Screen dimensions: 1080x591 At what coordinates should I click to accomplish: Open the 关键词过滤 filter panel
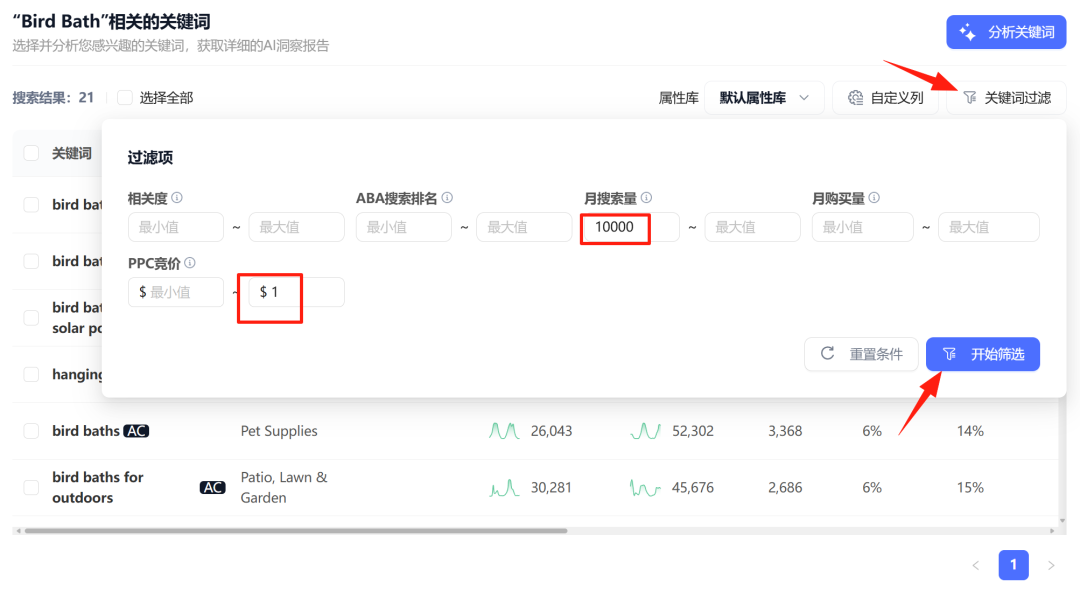click(1006, 98)
